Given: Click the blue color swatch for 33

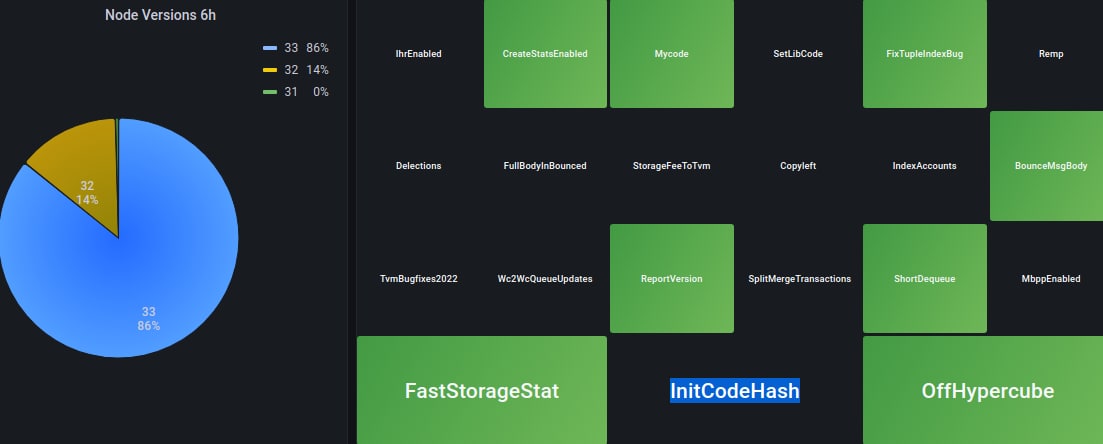Looking at the screenshot, I should [270, 48].
